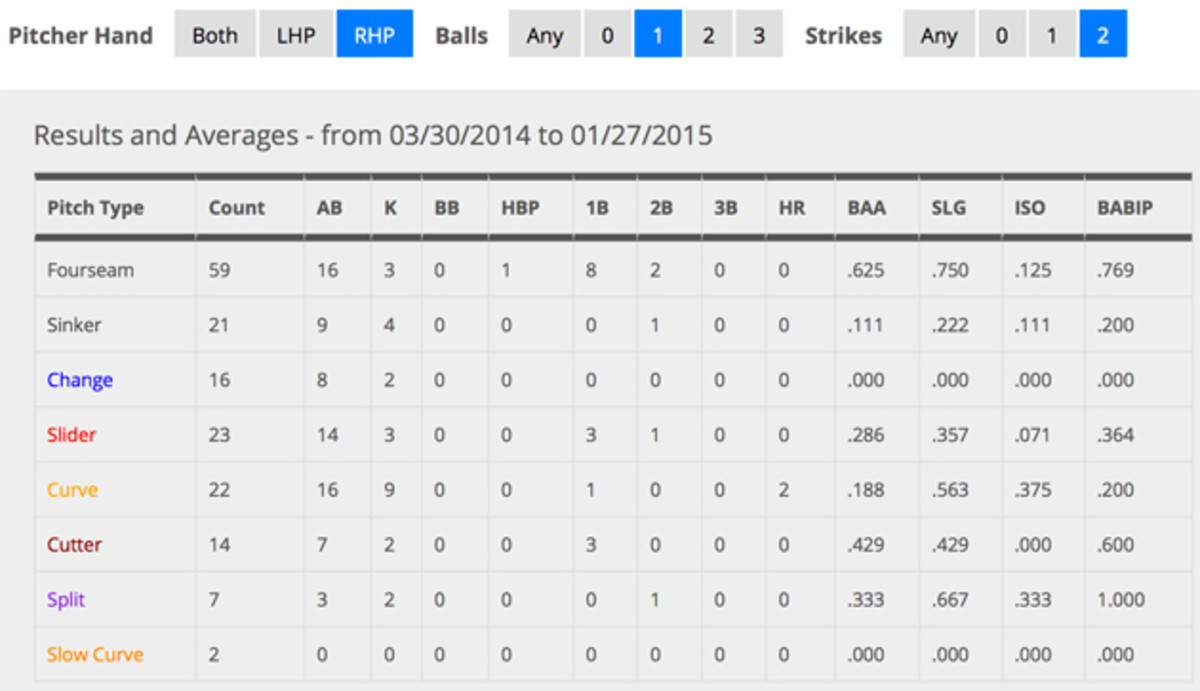The image size is (1200, 691).
Task: Switch pitcher hand filter to LHP
Action: tap(295, 34)
